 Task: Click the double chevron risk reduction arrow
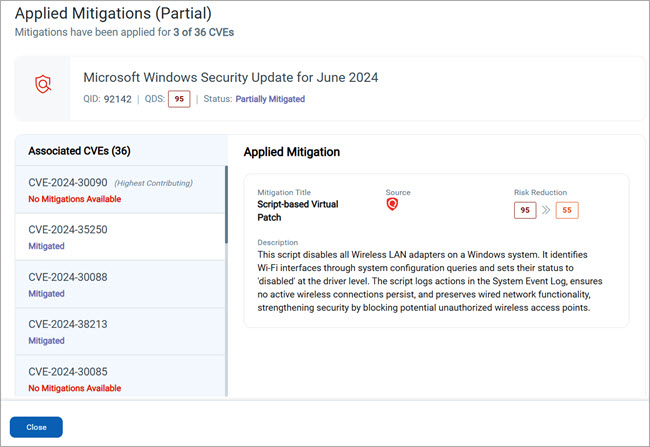pyautogui.click(x=546, y=211)
